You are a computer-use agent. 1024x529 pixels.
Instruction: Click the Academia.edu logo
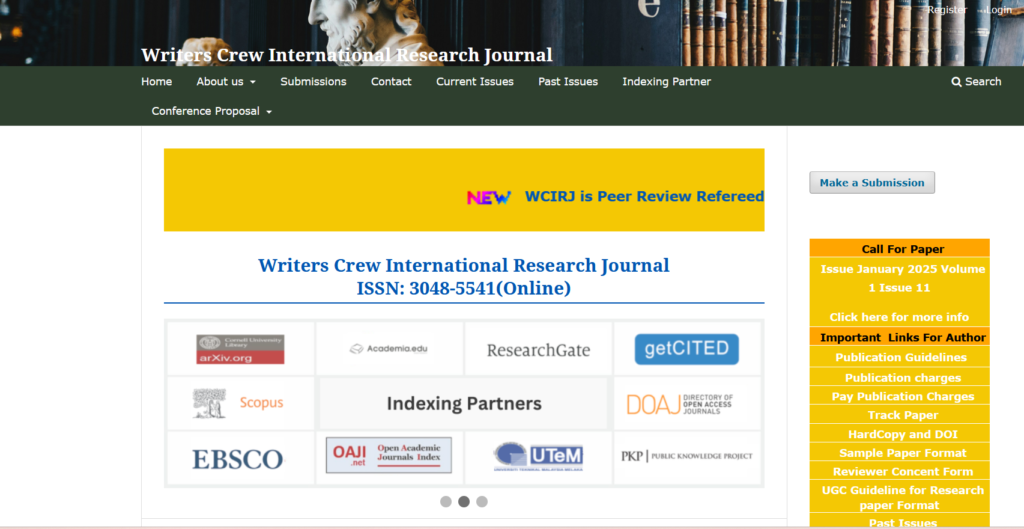pos(389,349)
